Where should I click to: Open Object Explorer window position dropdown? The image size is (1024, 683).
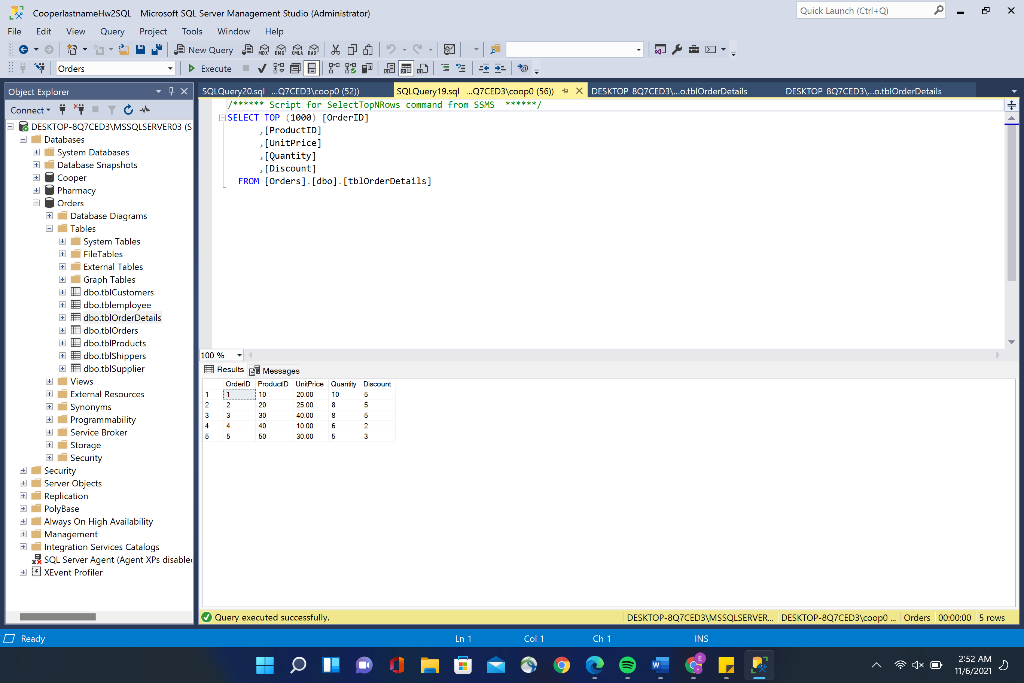coord(159,92)
